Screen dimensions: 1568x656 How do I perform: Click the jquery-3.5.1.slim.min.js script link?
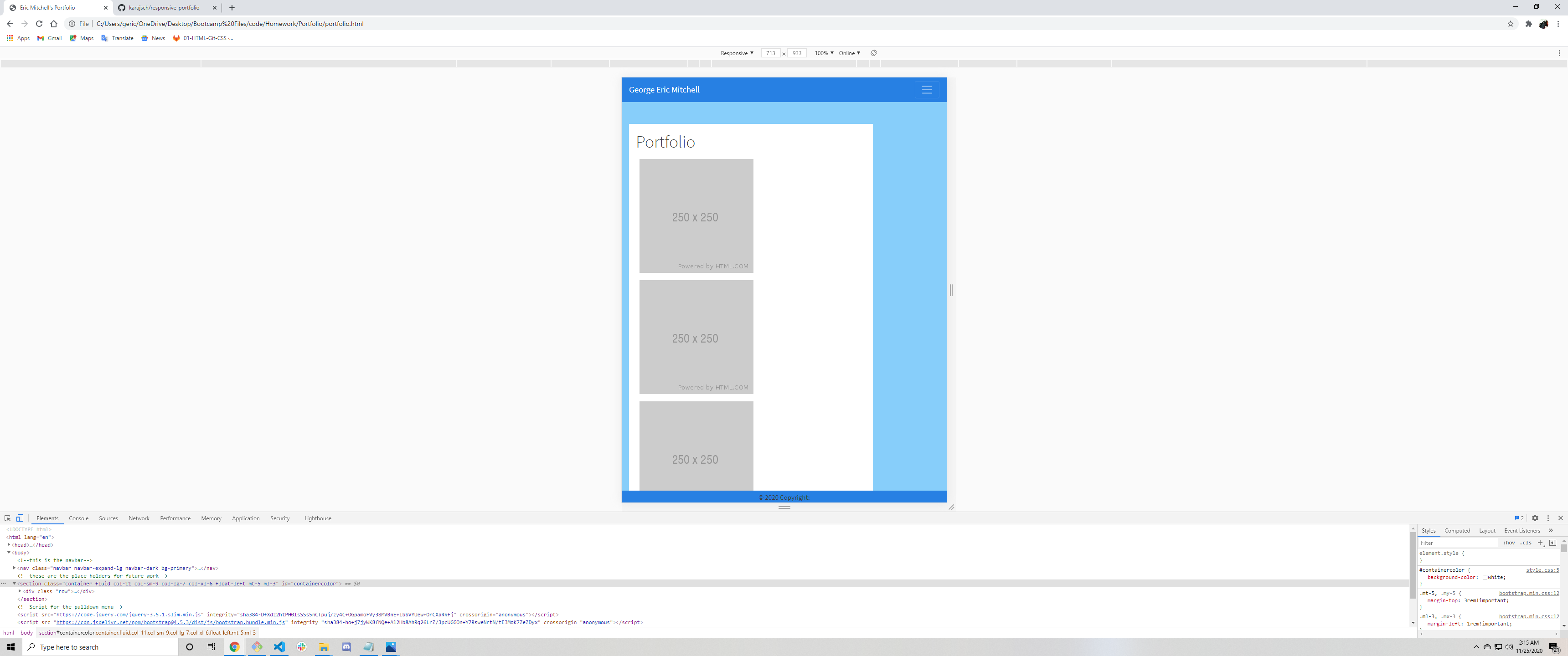[129, 614]
